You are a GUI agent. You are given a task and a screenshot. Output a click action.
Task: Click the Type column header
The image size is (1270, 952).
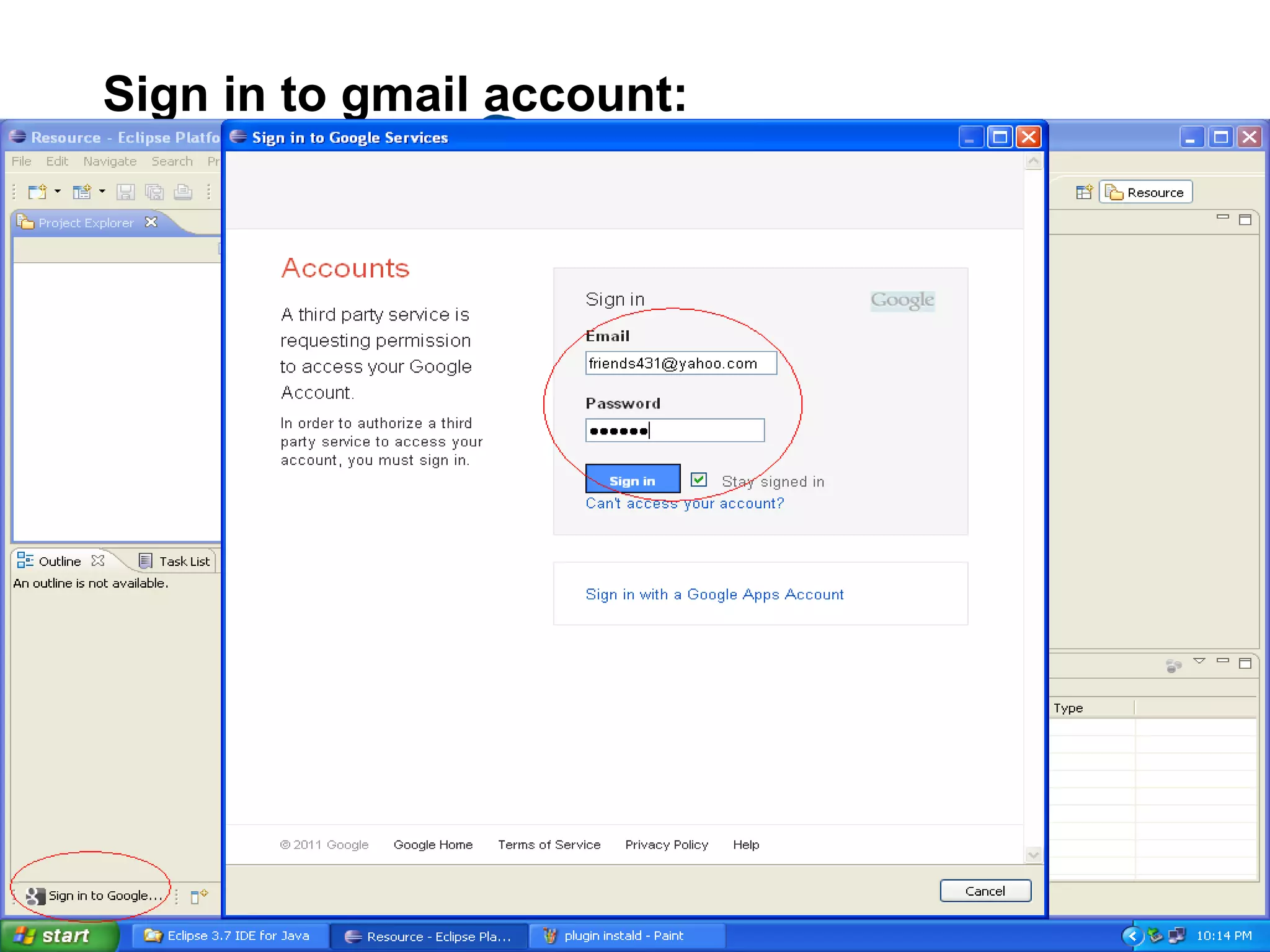click(x=1093, y=708)
